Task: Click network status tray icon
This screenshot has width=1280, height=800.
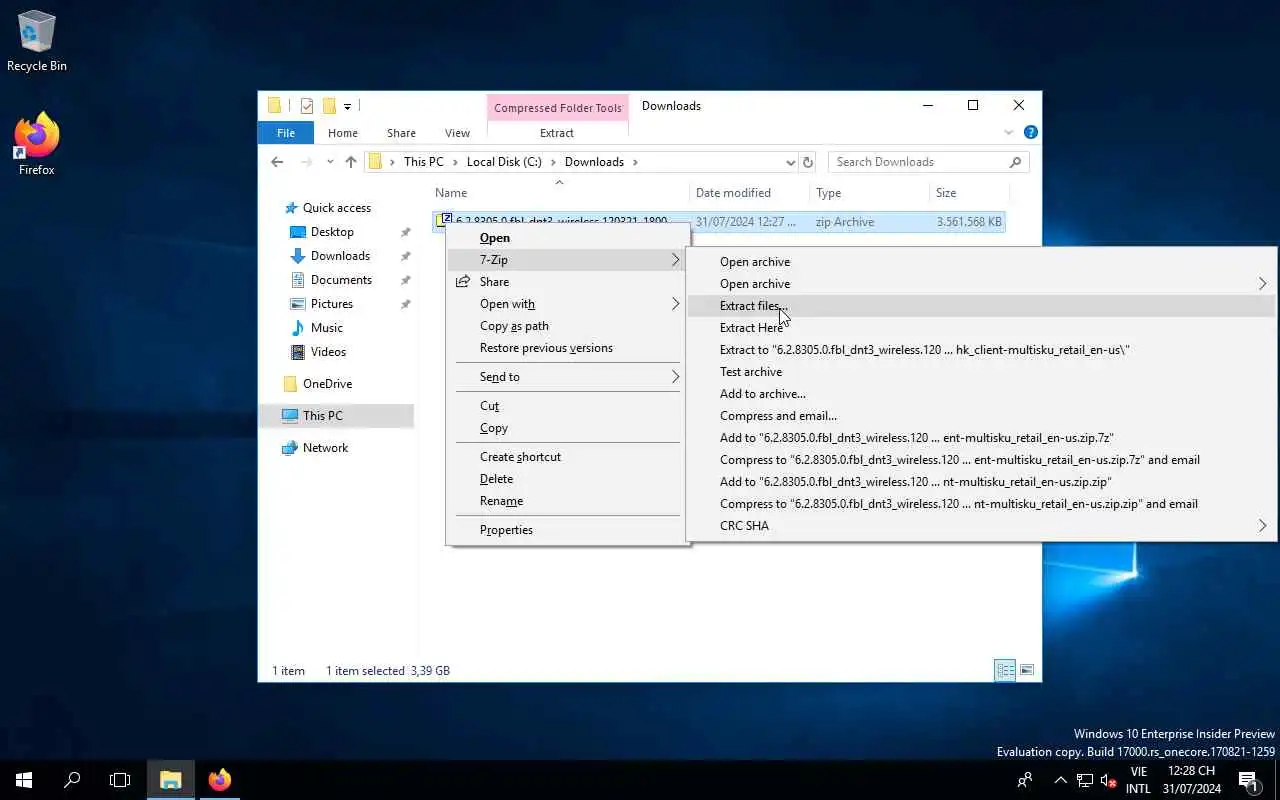Action: click(x=1085, y=780)
